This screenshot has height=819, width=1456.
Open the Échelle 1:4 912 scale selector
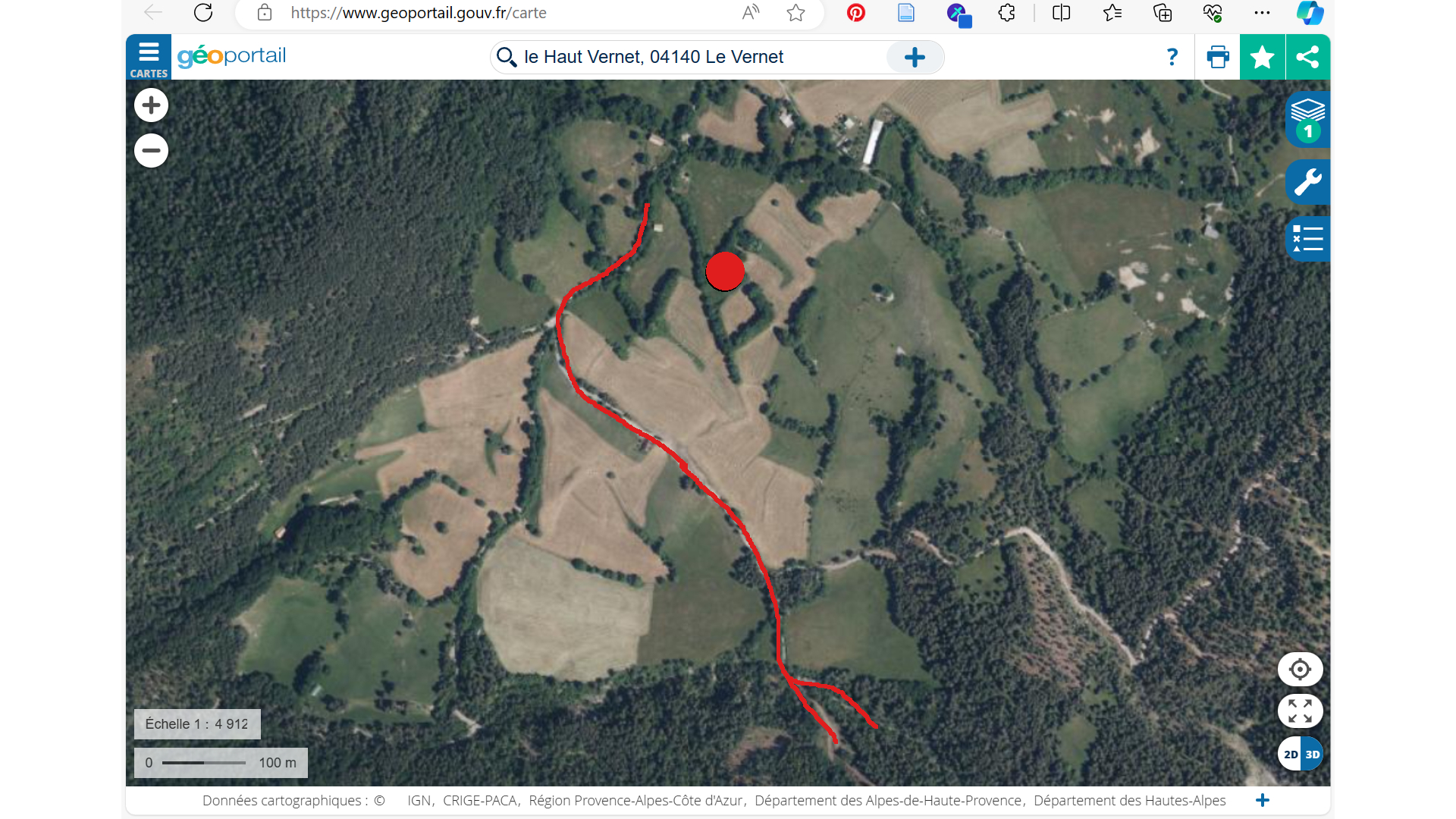(x=197, y=724)
